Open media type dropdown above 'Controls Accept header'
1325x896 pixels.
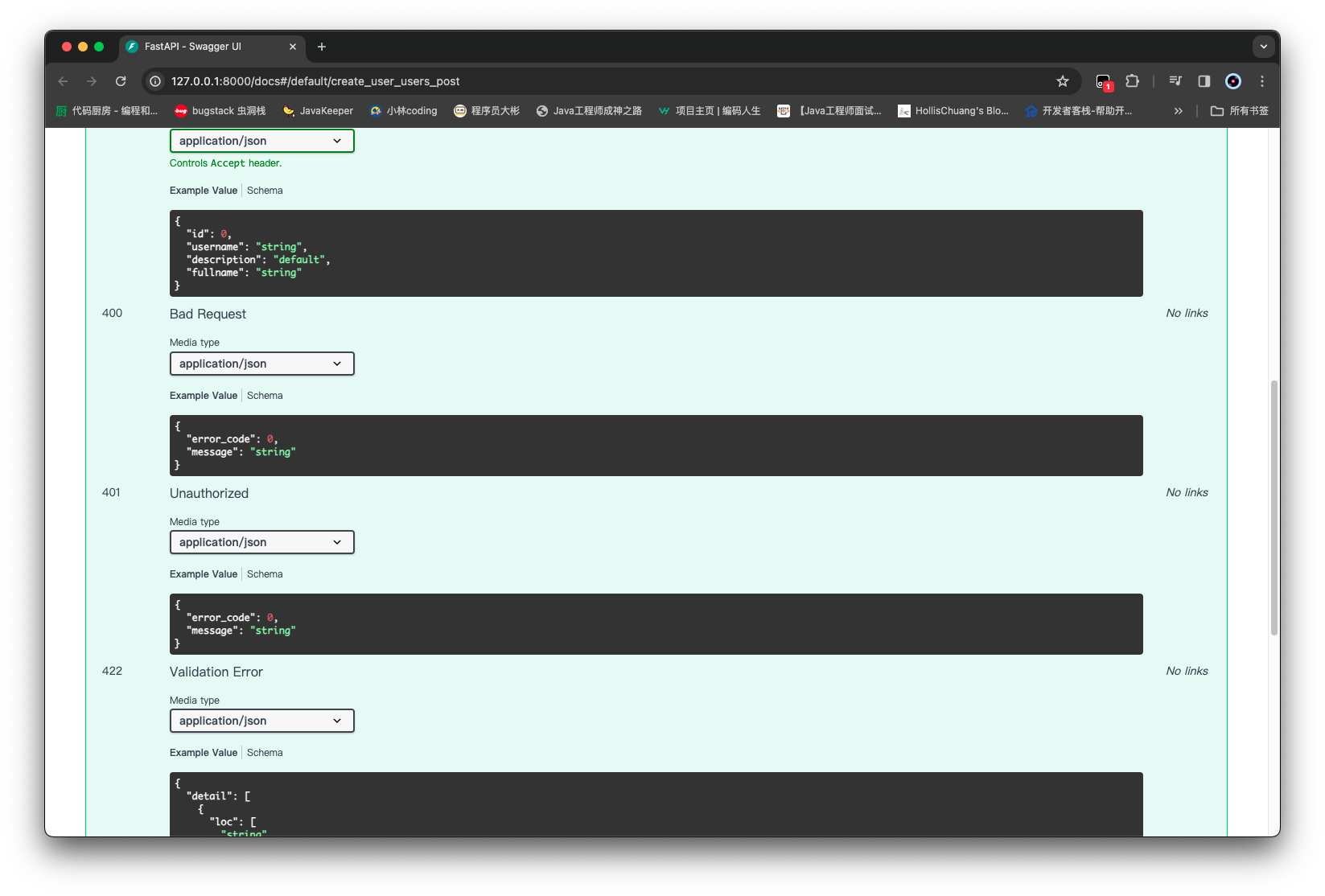262,141
